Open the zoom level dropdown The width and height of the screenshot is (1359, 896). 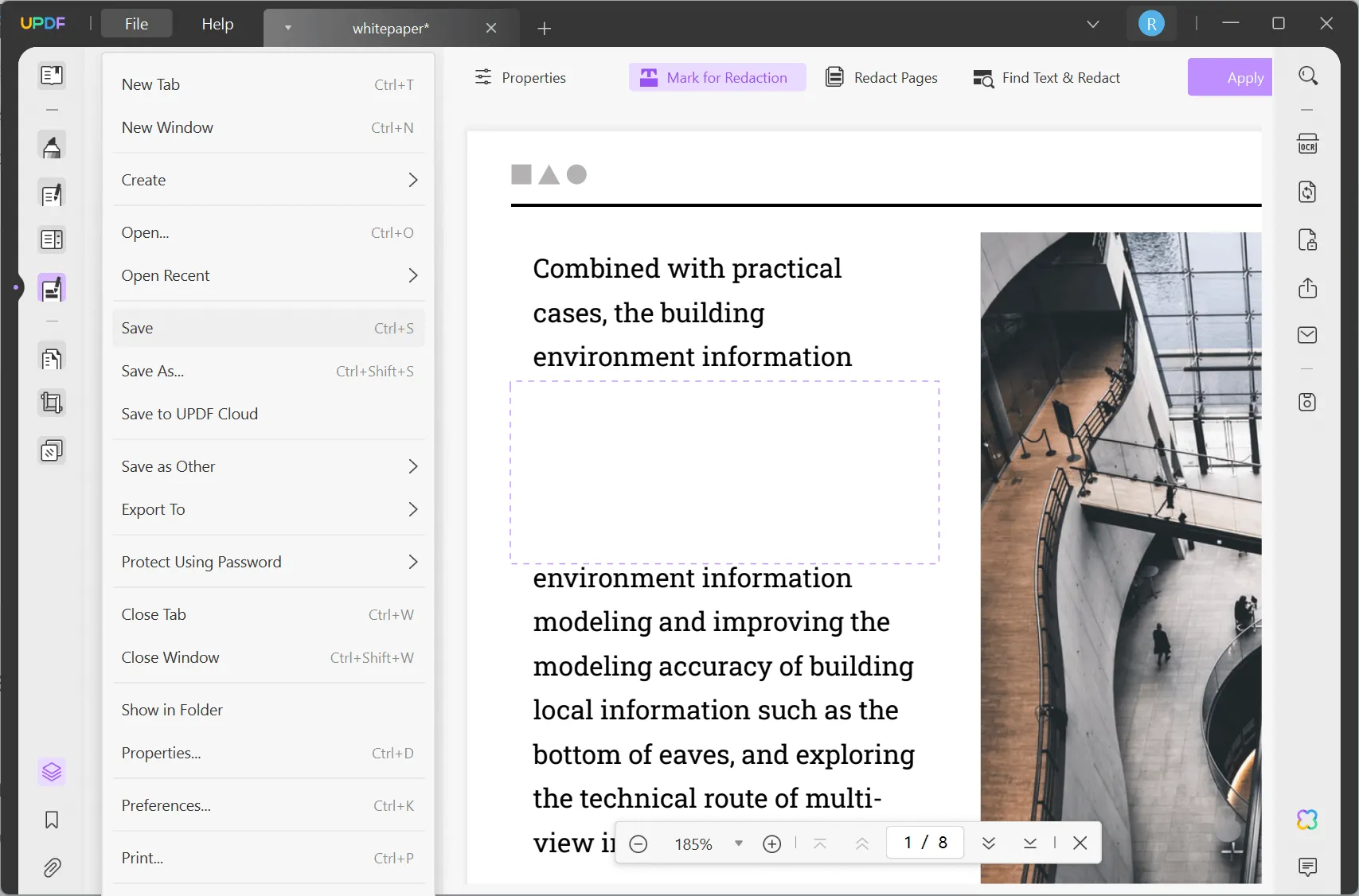click(x=738, y=843)
